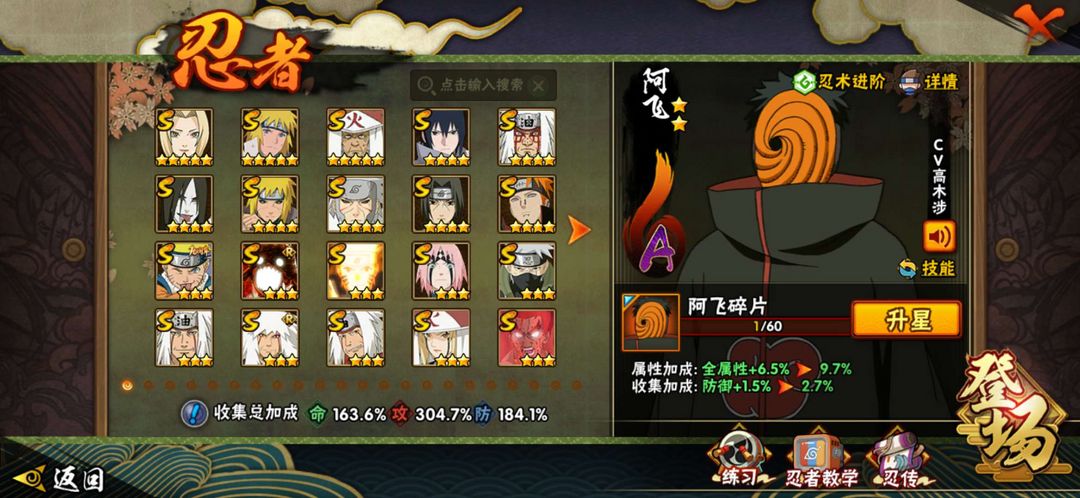This screenshot has width=1080, height=498.
Task: Play the voice sample speaker icon
Action: click(x=939, y=236)
